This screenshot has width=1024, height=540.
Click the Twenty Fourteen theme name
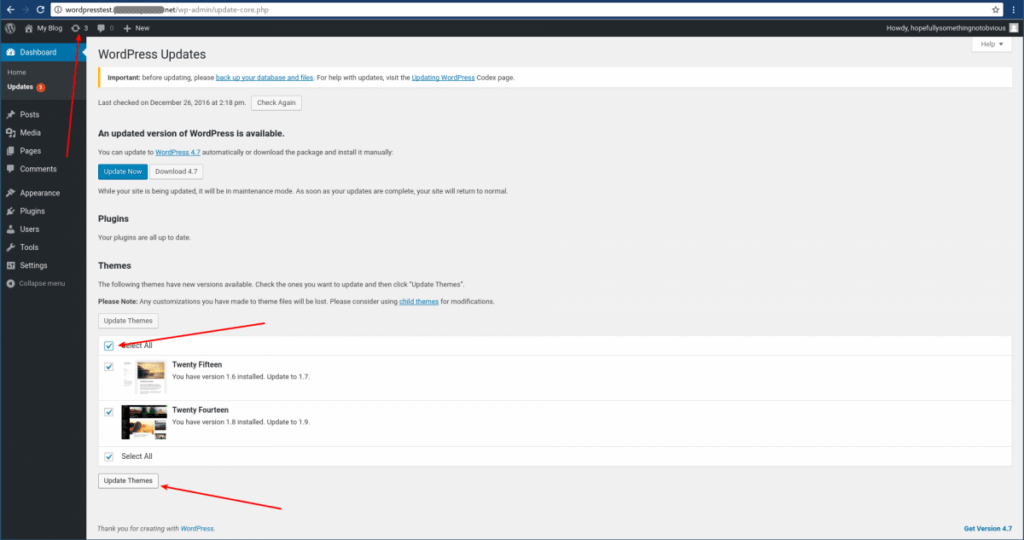click(x=200, y=410)
